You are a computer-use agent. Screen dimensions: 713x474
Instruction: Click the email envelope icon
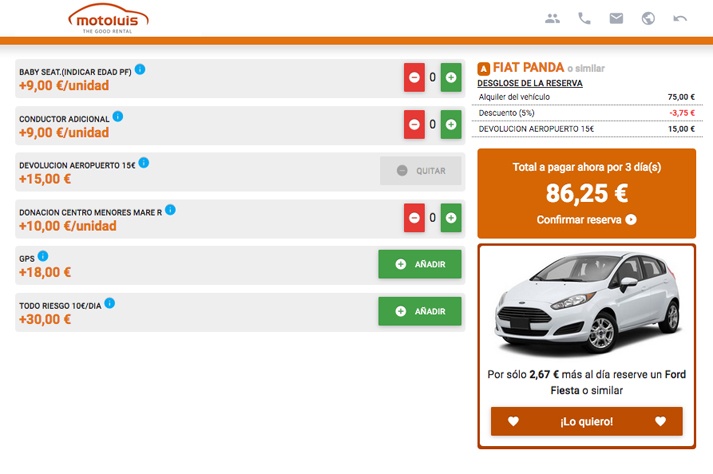(616, 19)
